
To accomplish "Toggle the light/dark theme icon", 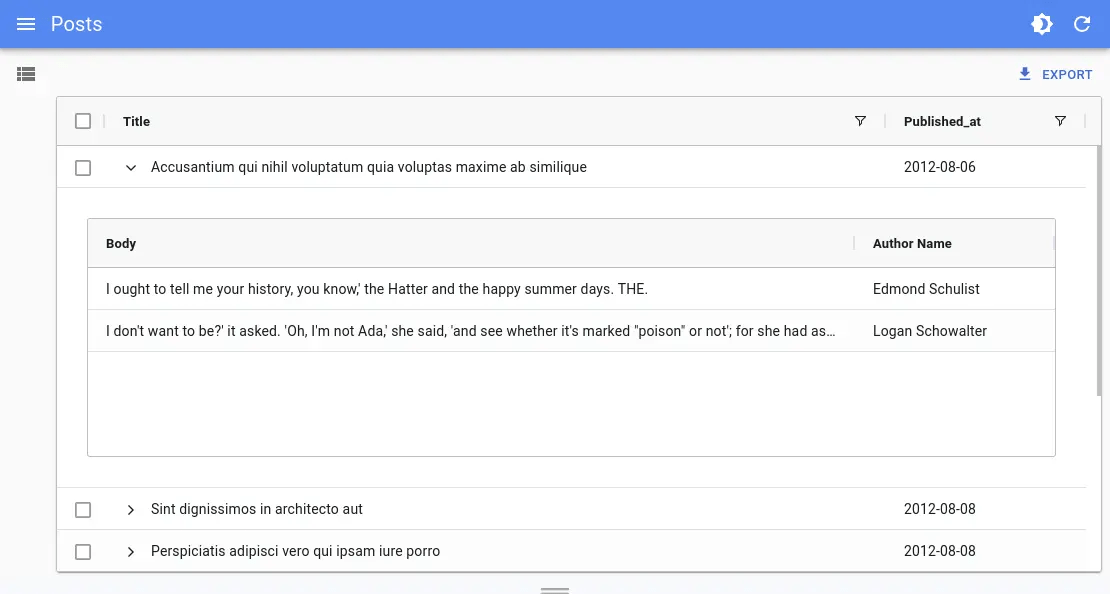I will coord(1042,24).
